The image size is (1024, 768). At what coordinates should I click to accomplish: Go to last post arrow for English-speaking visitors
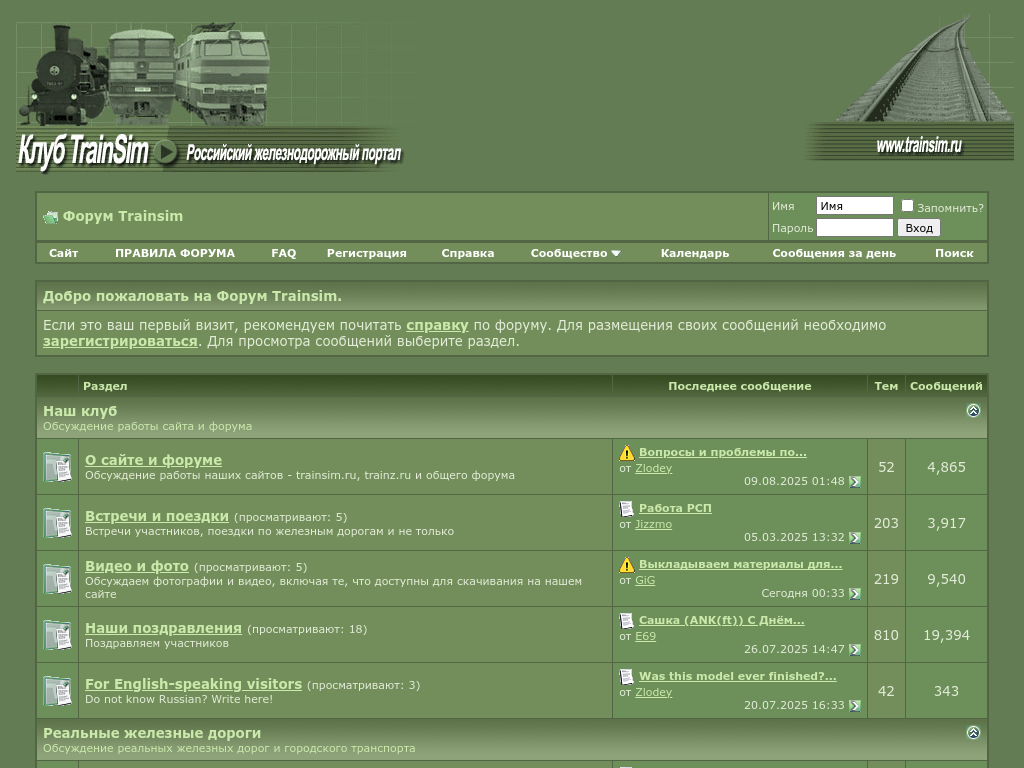coord(855,706)
